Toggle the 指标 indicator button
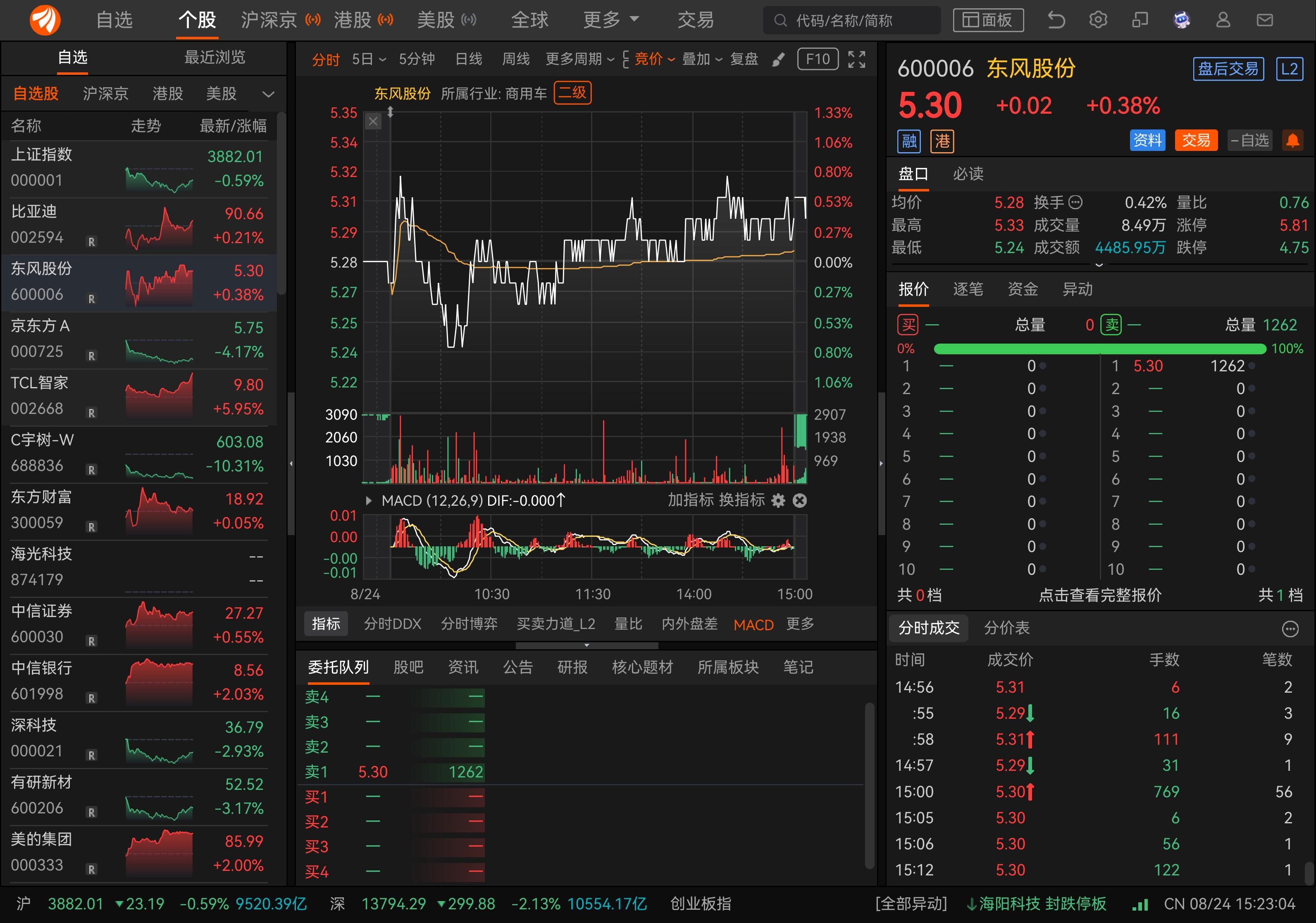 click(x=326, y=624)
